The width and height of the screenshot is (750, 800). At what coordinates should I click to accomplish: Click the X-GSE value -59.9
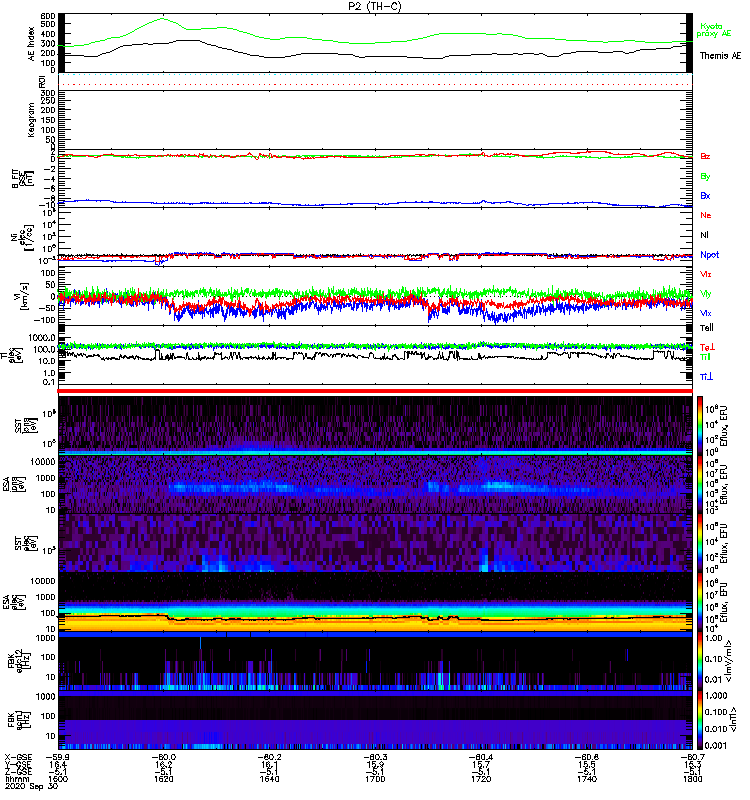[58, 758]
